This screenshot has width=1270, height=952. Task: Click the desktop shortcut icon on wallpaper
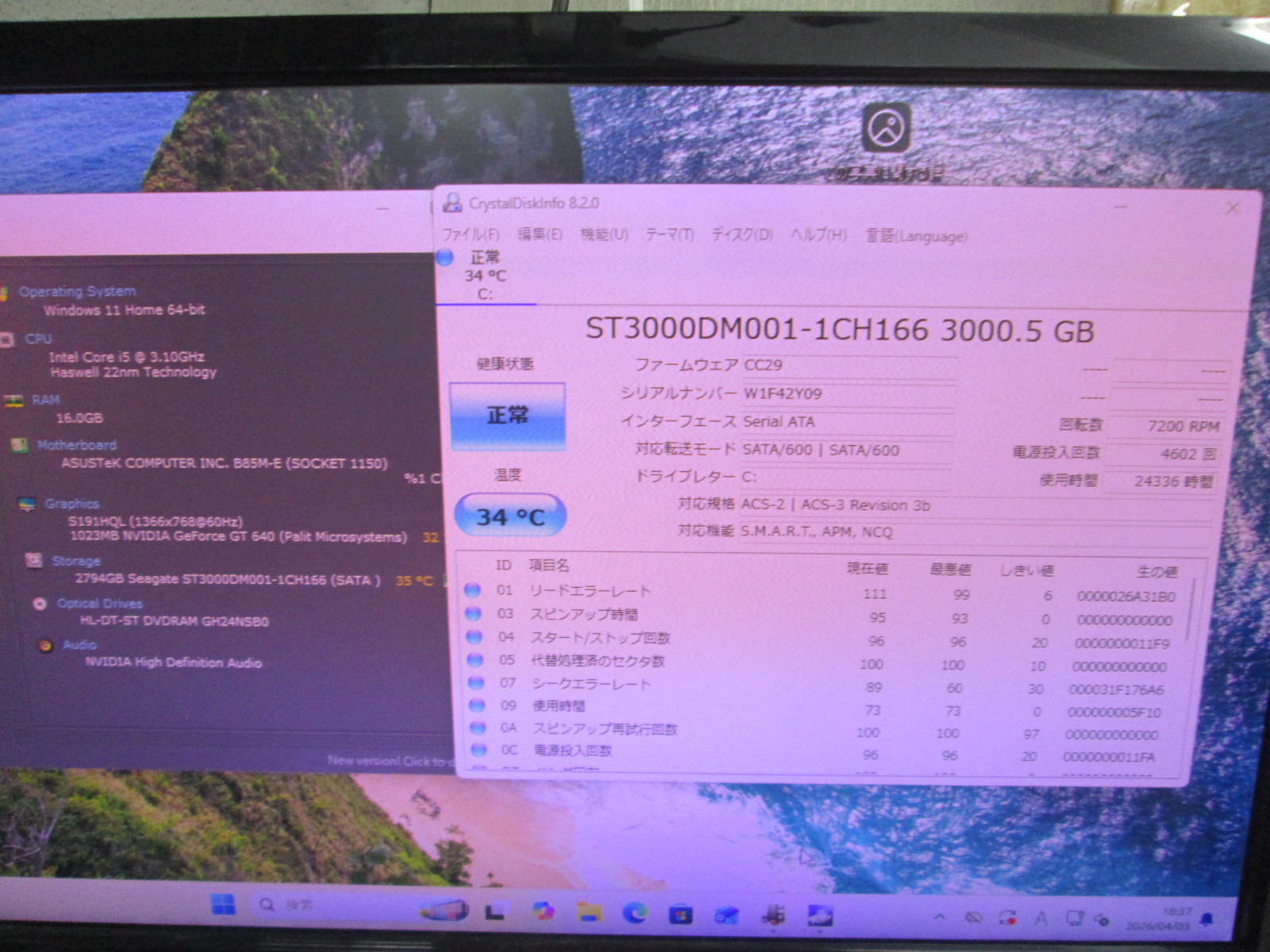click(x=886, y=129)
